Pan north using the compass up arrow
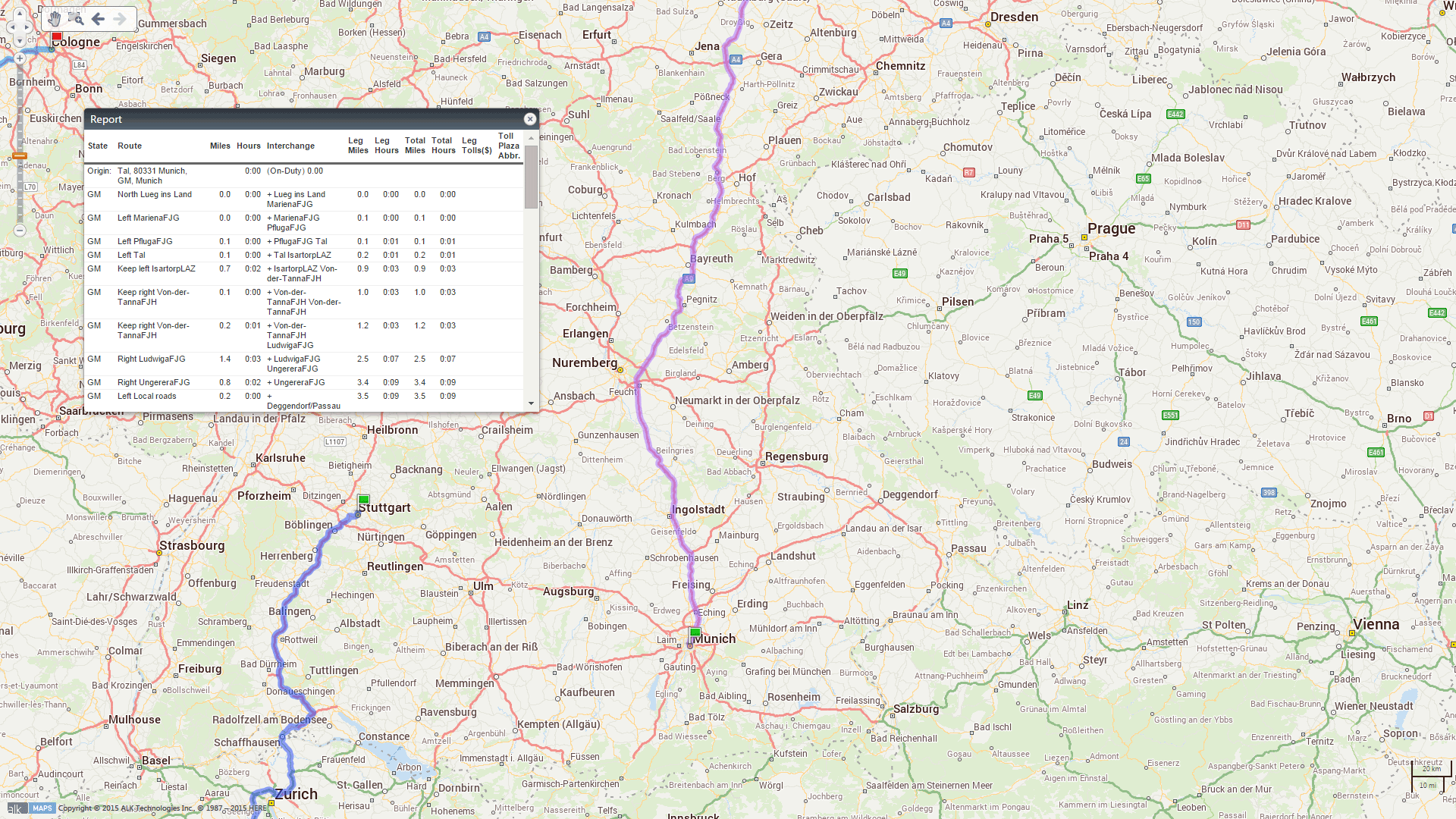The width and height of the screenshot is (1456, 819). [19, 13]
